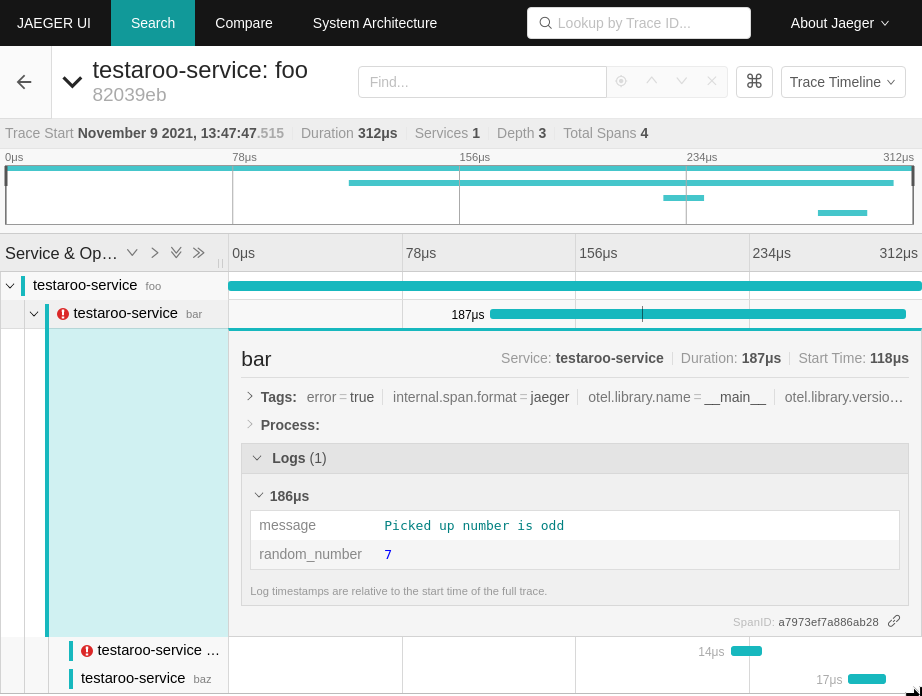Click the Total Spans 4 label

click(x=606, y=133)
